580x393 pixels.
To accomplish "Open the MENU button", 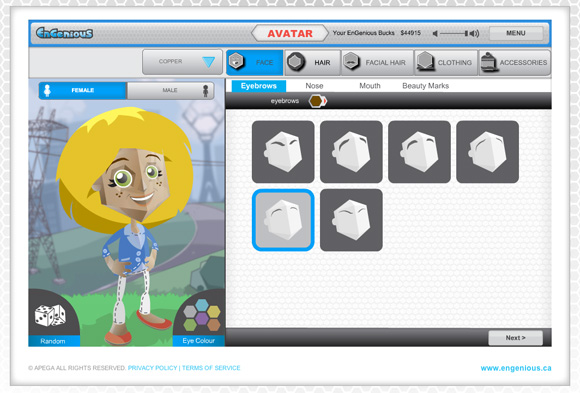I will [x=516, y=33].
